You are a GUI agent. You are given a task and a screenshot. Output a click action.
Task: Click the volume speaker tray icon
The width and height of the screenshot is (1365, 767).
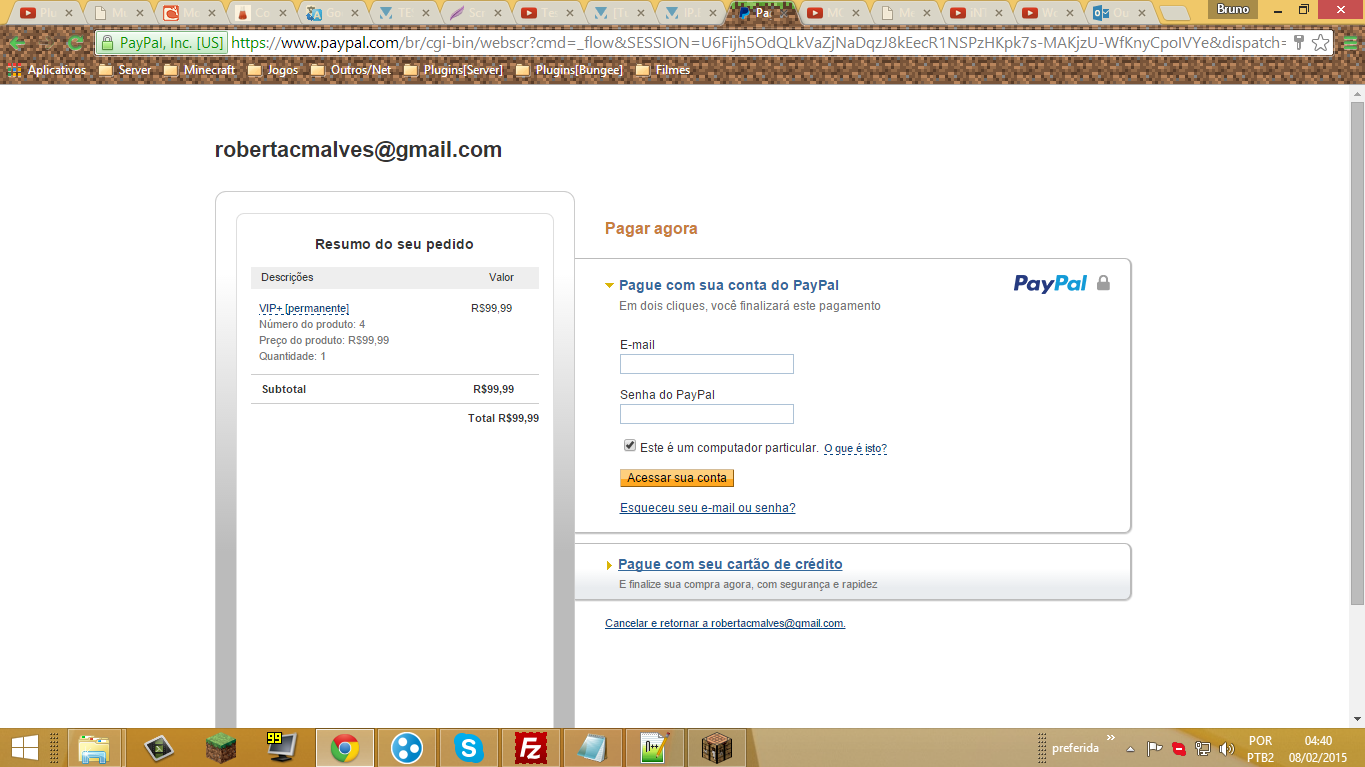pyautogui.click(x=1226, y=748)
